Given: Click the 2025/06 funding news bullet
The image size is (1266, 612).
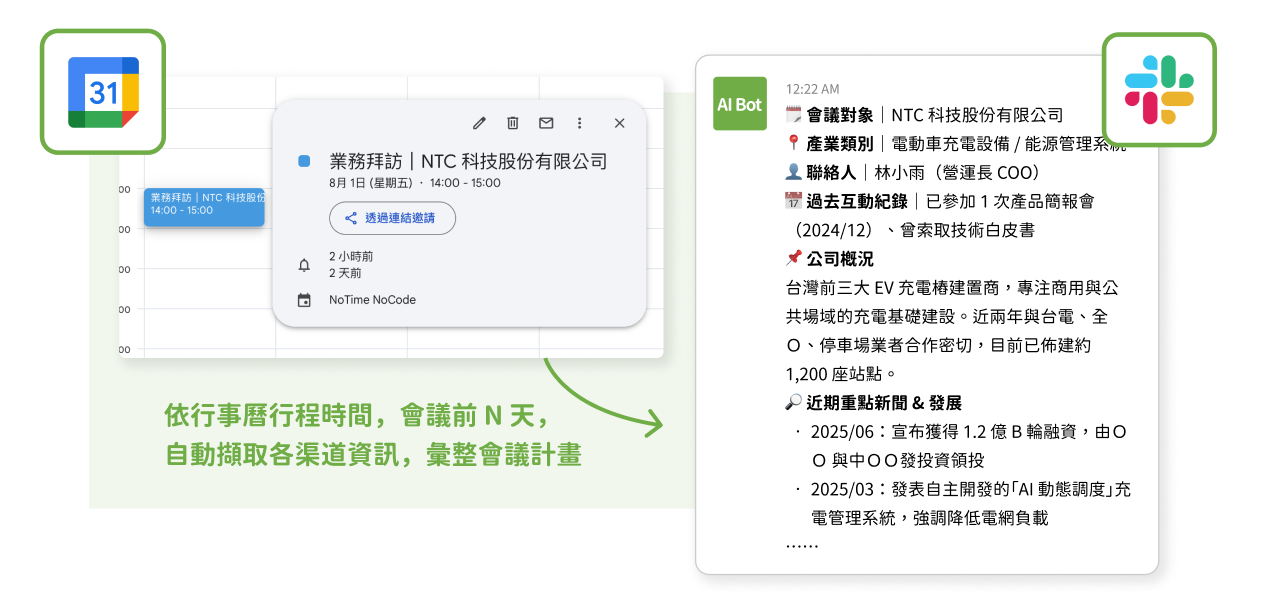Looking at the screenshot, I should 961,446.
